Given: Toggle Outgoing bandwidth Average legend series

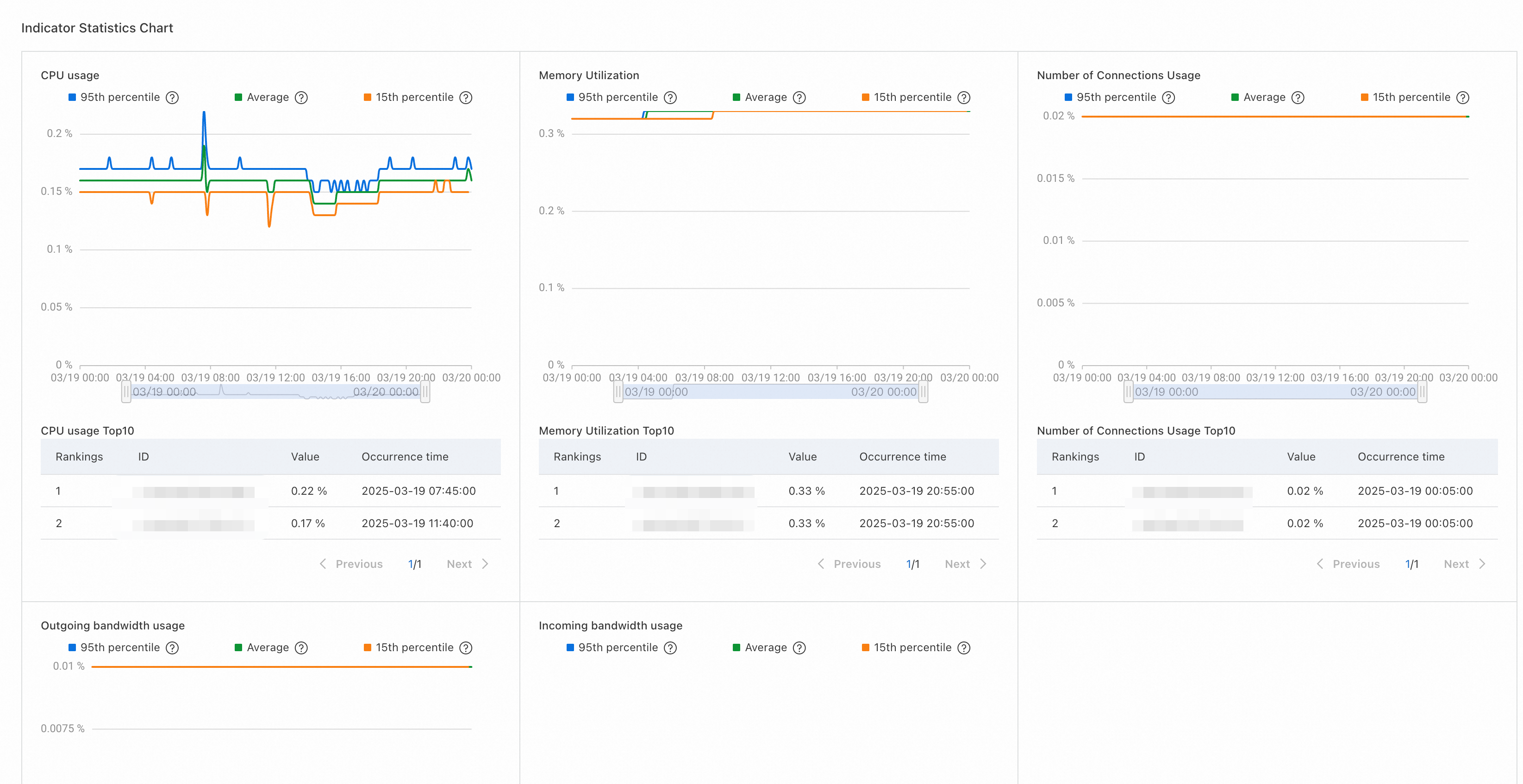Looking at the screenshot, I should (x=262, y=648).
